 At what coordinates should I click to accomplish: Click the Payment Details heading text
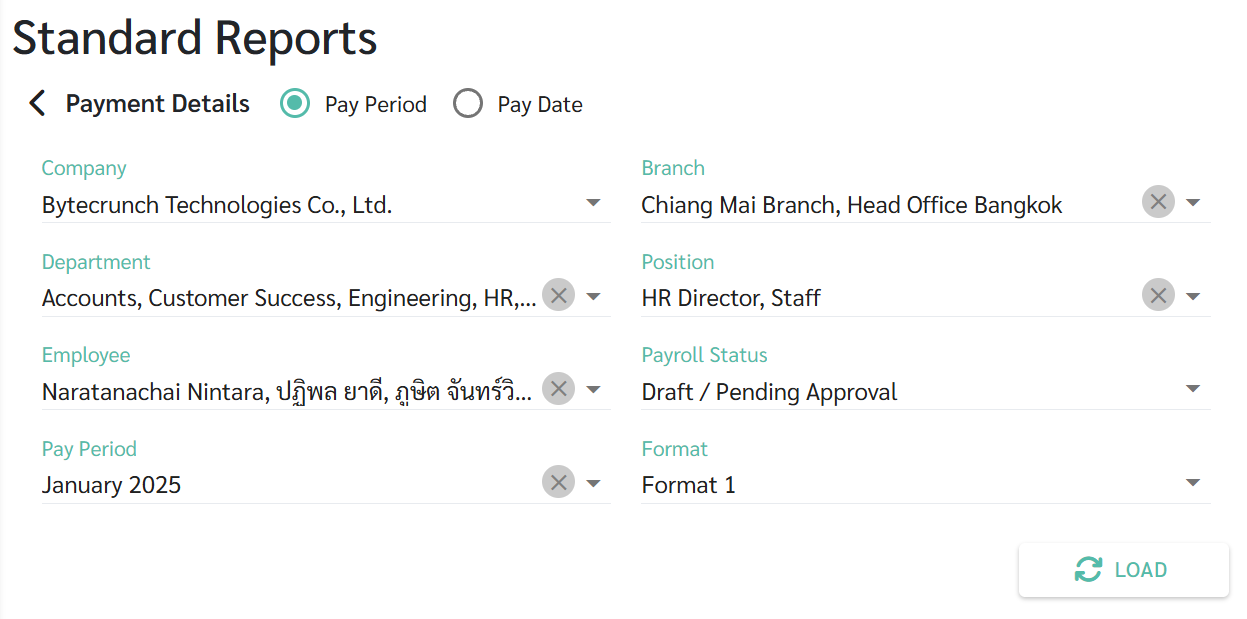158,103
